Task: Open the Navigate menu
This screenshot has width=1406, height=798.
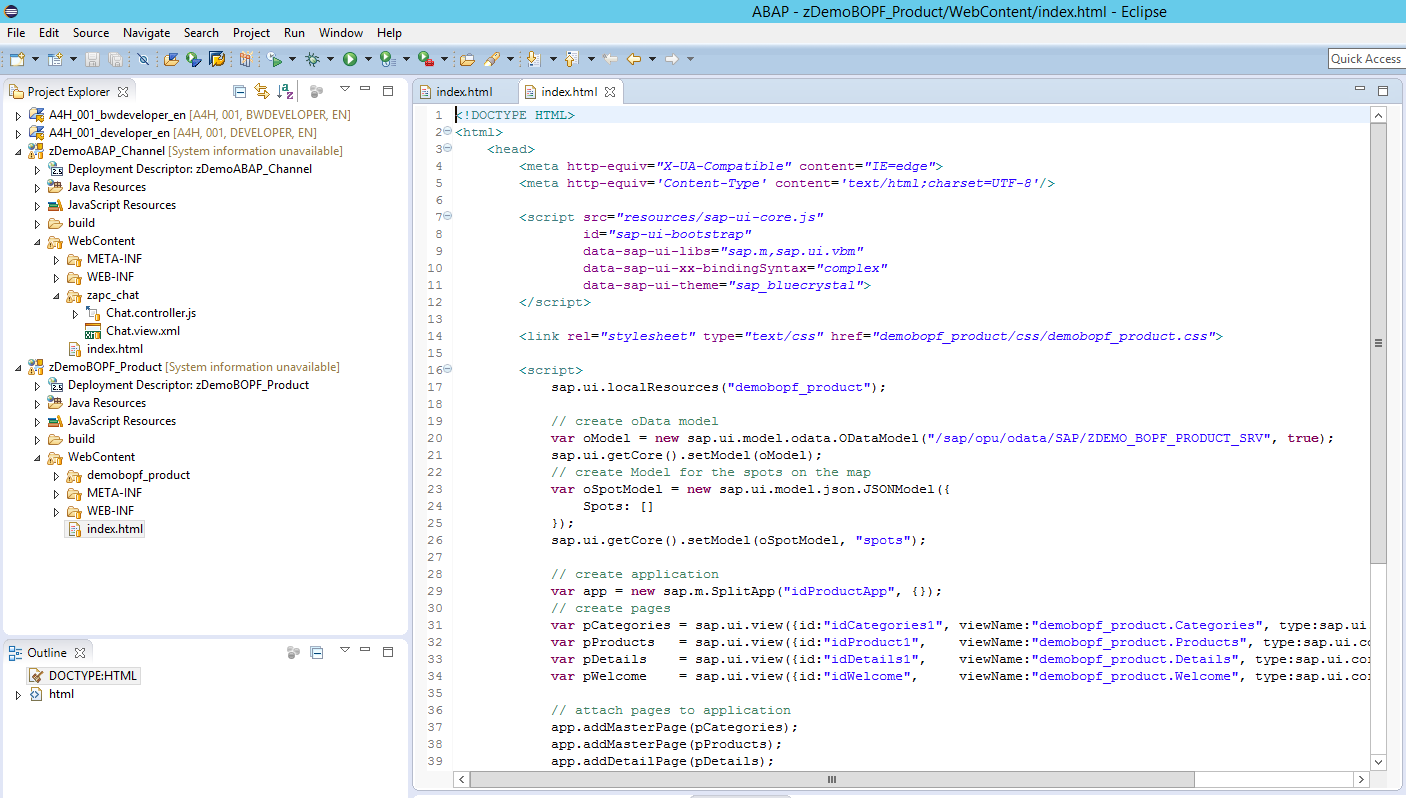Action: click(x=146, y=32)
